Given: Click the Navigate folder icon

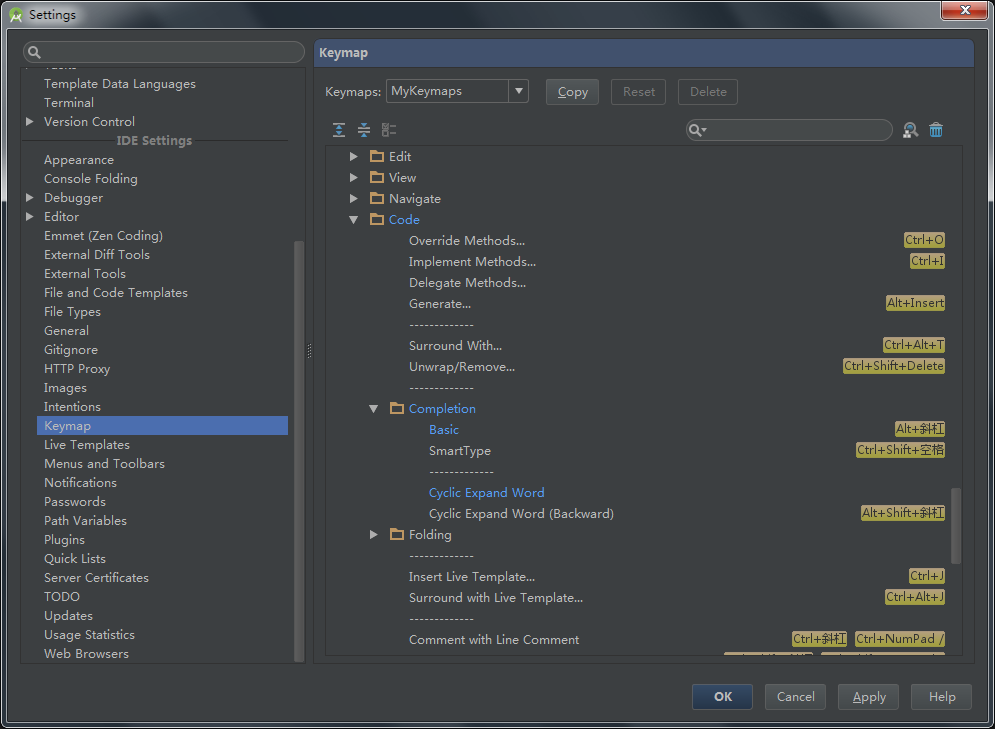Looking at the screenshot, I should pos(377,198).
